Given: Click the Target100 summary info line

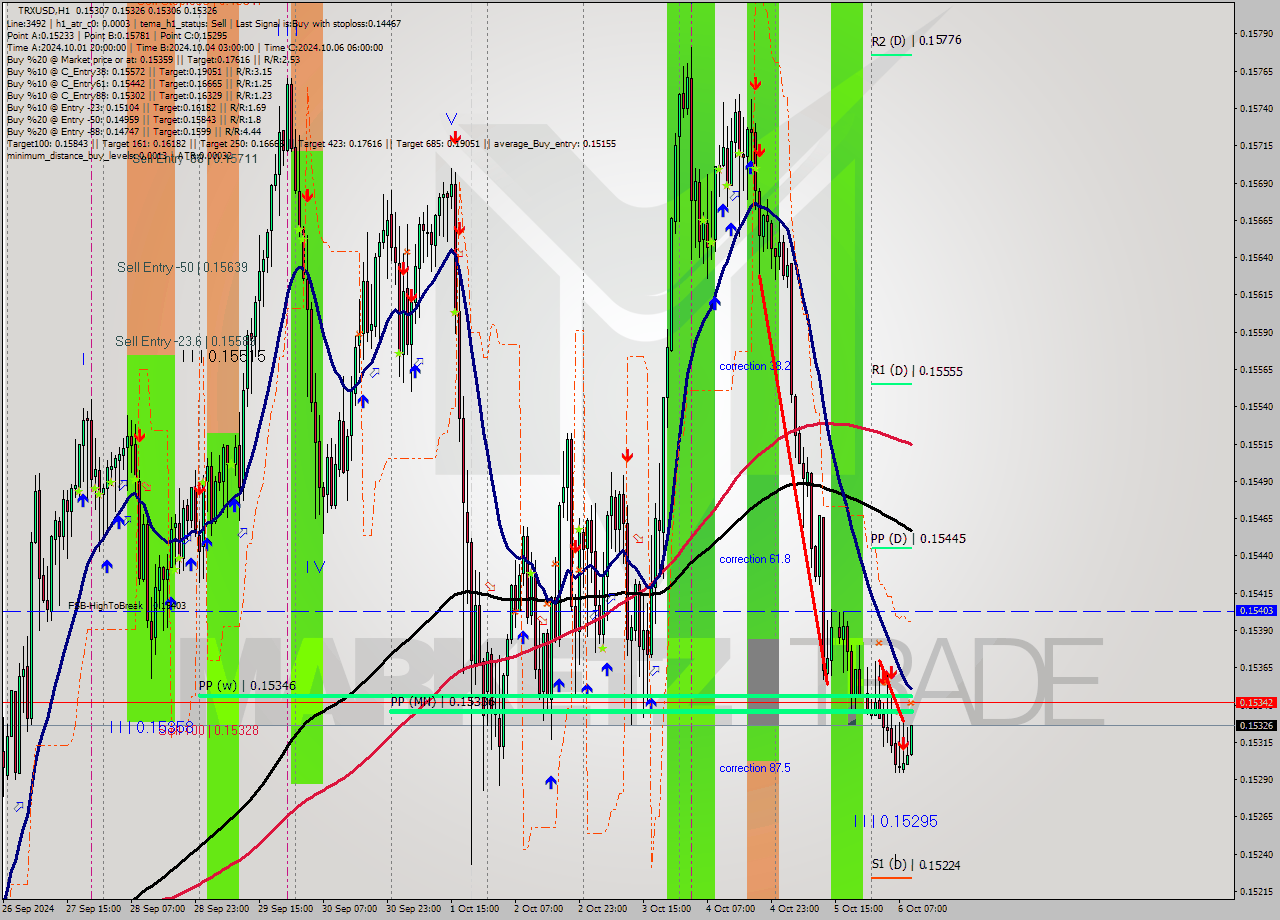Looking at the screenshot, I should pyautogui.click(x=311, y=144).
